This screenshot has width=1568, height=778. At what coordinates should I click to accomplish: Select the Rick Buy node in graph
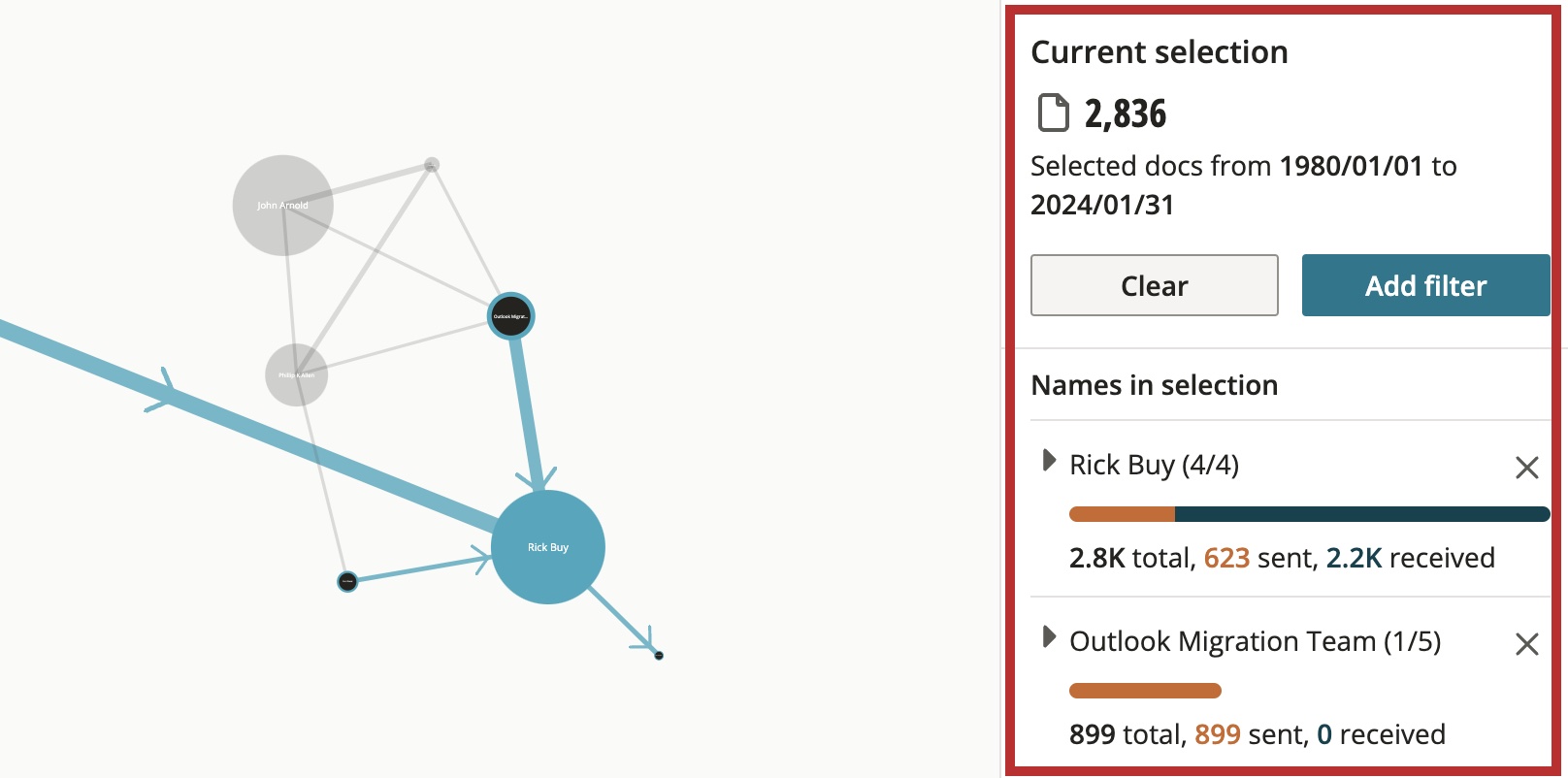[x=548, y=547]
